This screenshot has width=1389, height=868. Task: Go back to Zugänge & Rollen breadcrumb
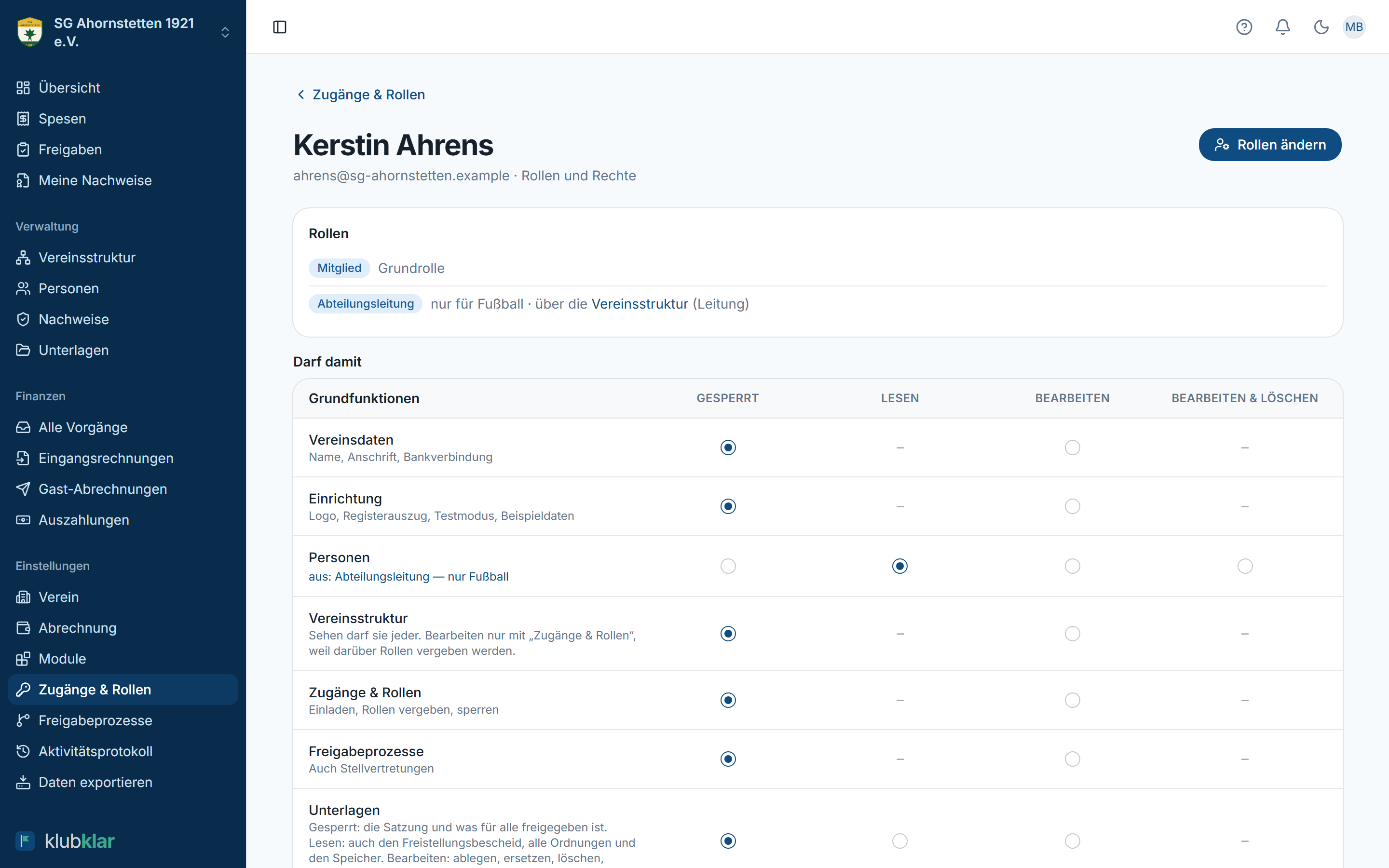coord(360,95)
